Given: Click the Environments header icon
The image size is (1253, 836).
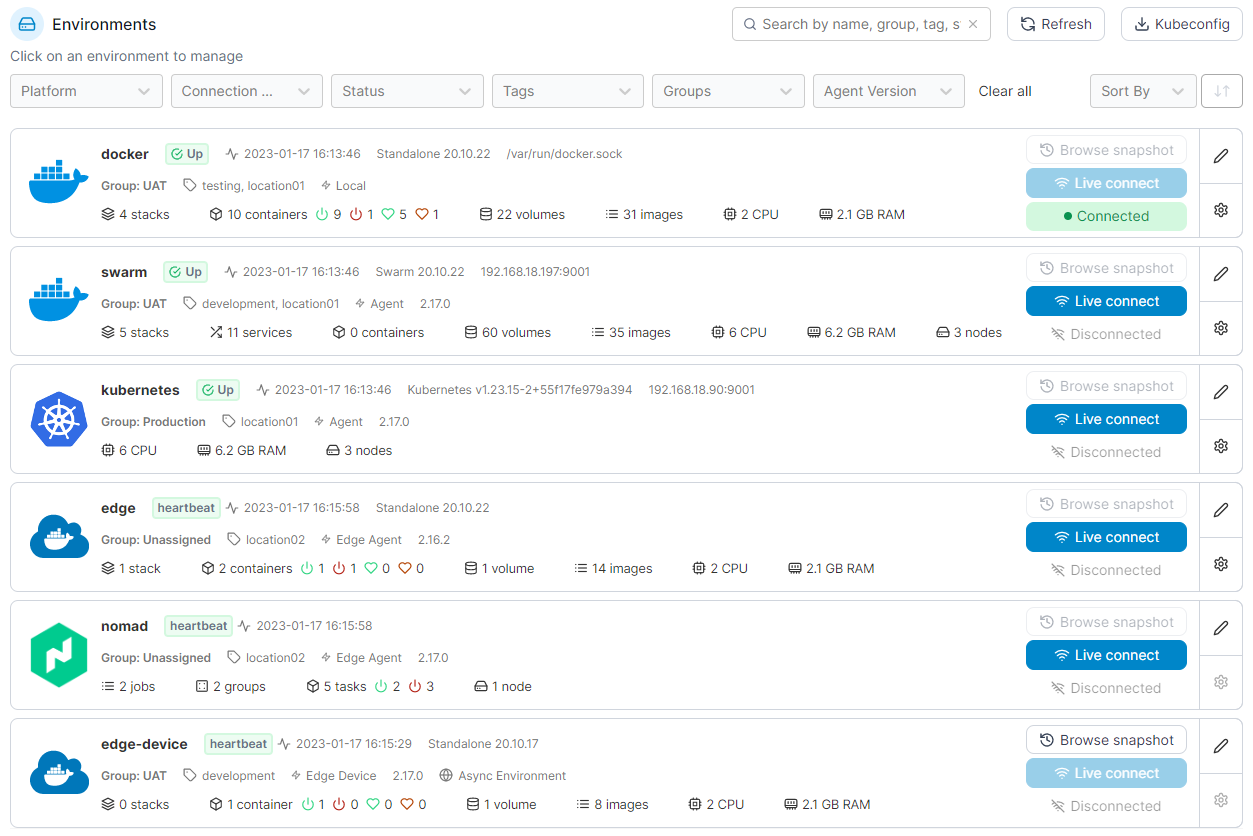Looking at the screenshot, I should [x=27, y=24].
